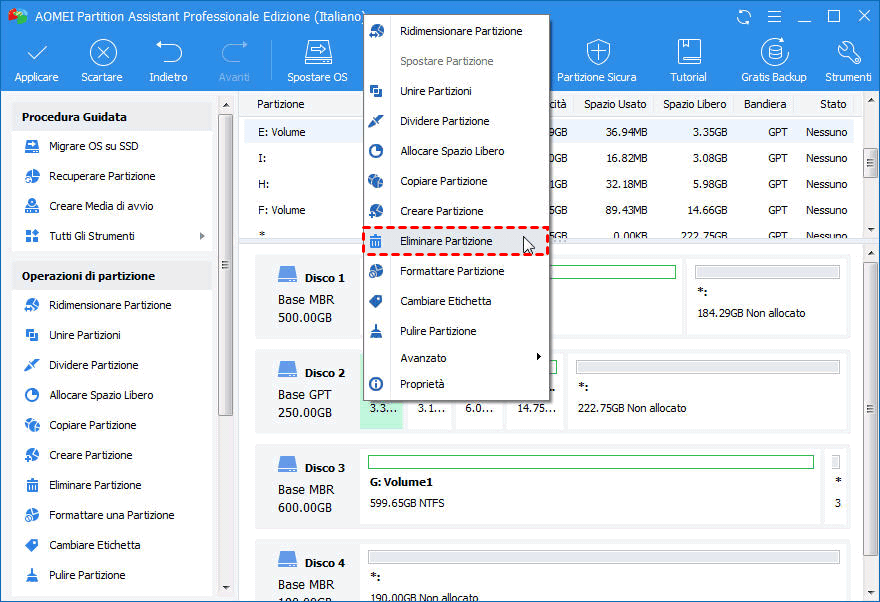
Task: Click the Scartare discard toolbar icon
Action: [103, 53]
